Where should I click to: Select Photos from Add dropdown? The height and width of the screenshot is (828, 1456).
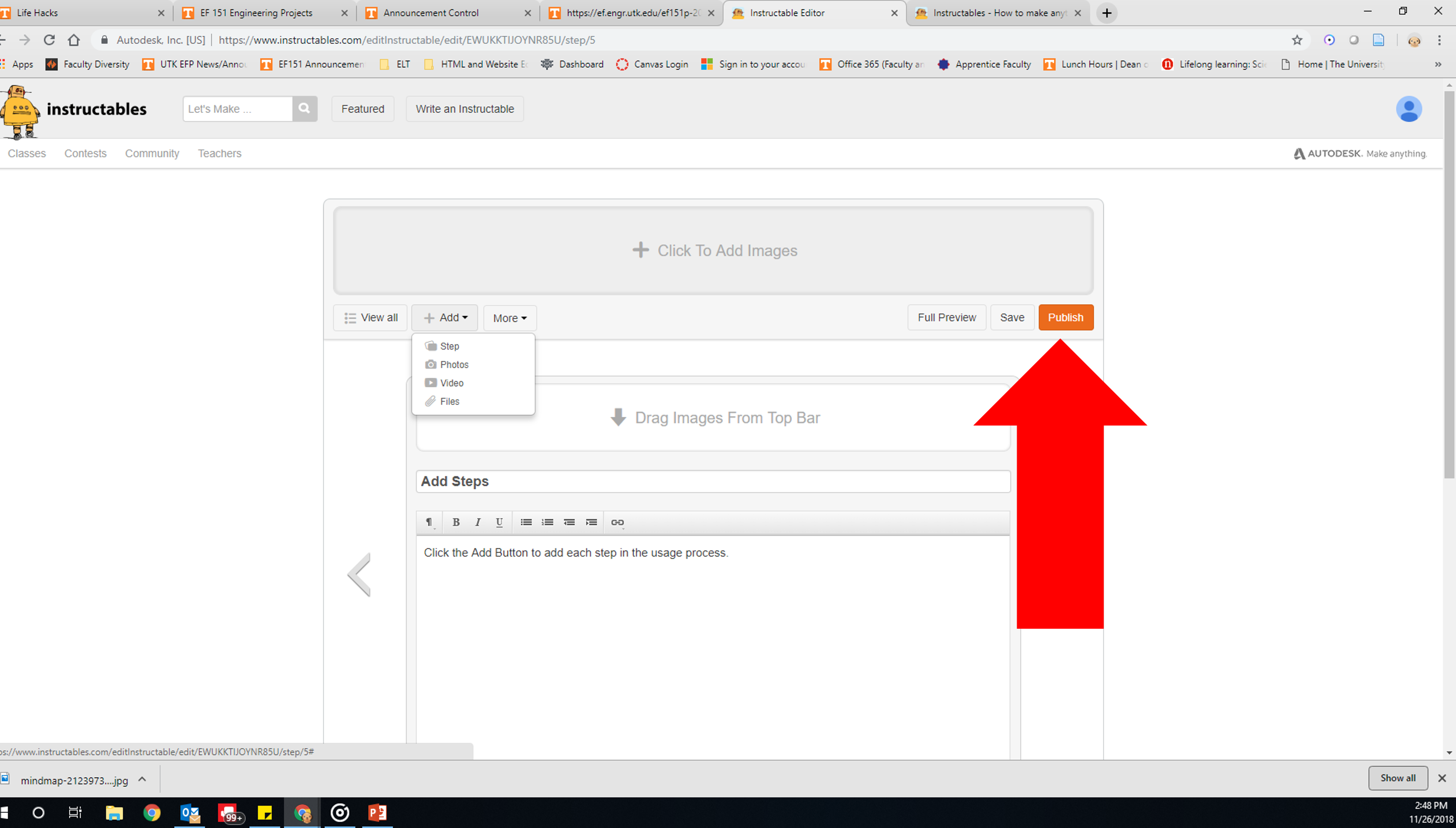click(454, 364)
